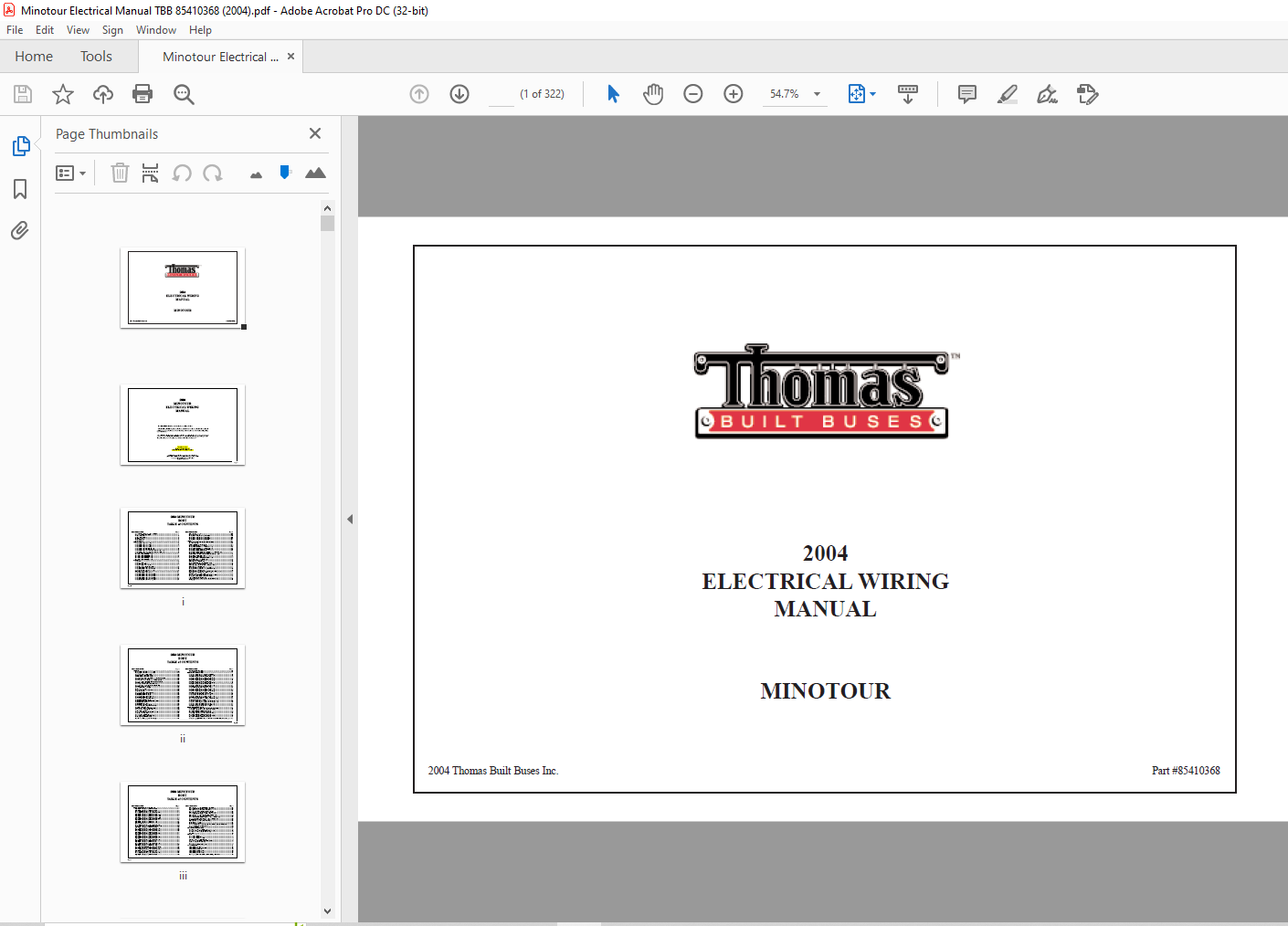
Task: Select the second page thumbnail
Action: [x=183, y=425]
